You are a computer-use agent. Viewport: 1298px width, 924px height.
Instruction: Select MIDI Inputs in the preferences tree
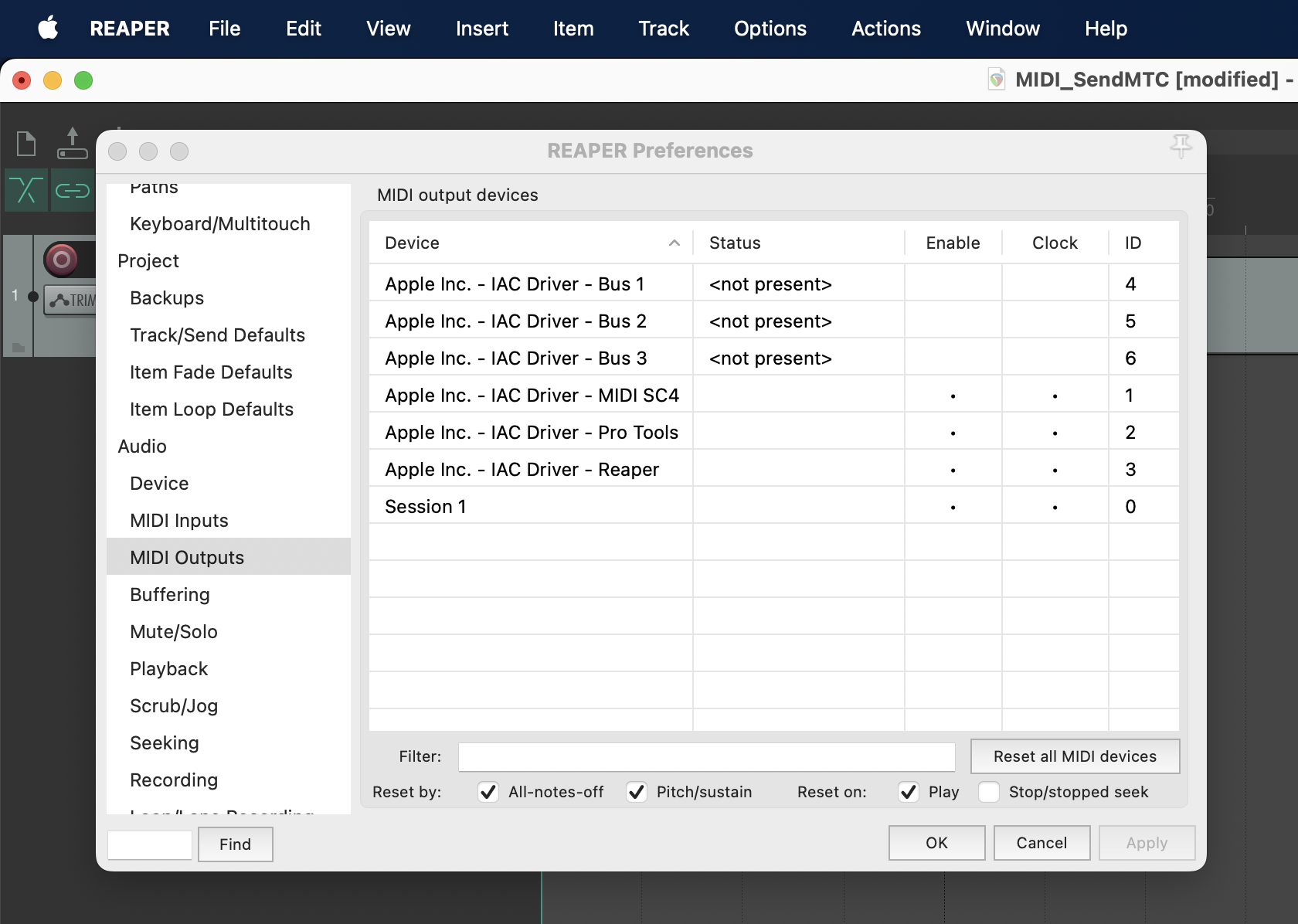click(178, 521)
